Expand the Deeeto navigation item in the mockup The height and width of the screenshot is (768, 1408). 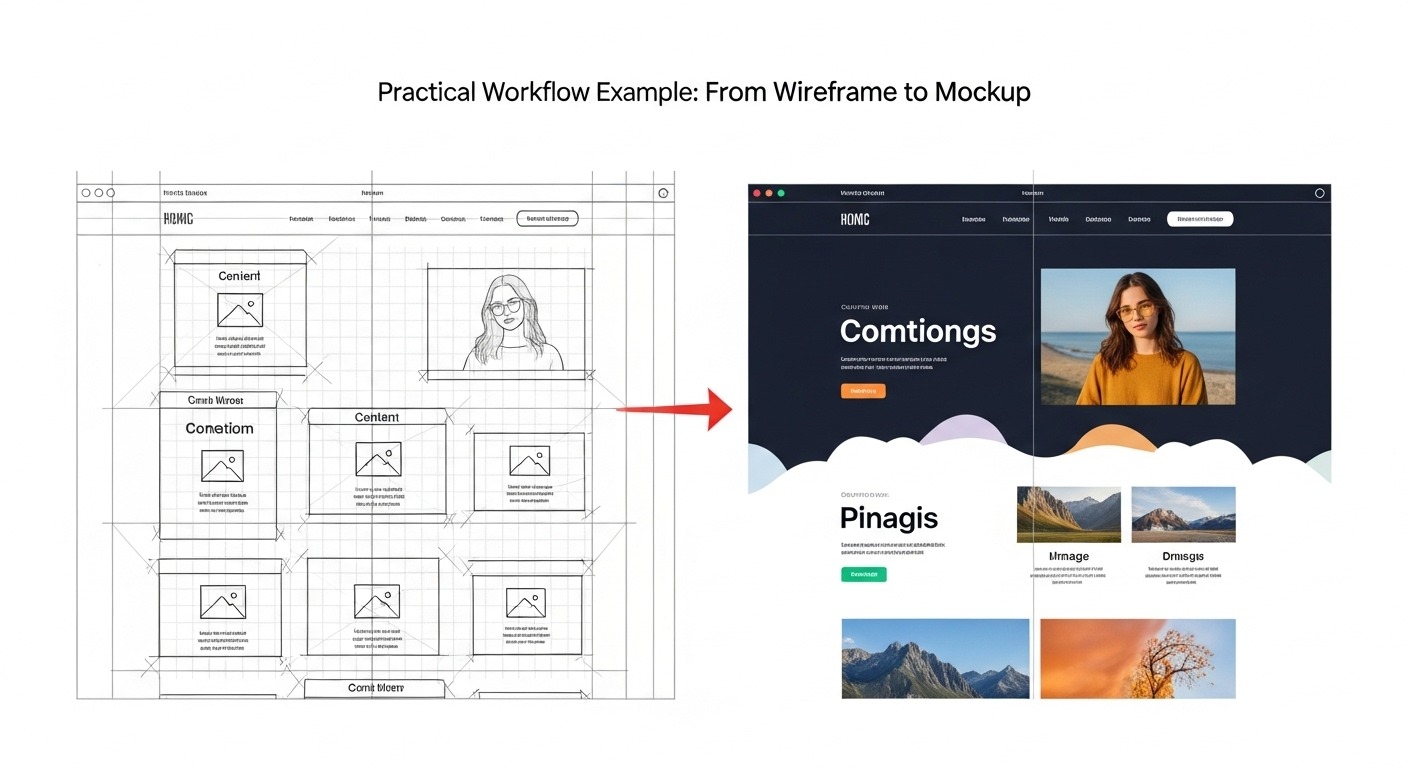pyautogui.click(x=1139, y=219)
